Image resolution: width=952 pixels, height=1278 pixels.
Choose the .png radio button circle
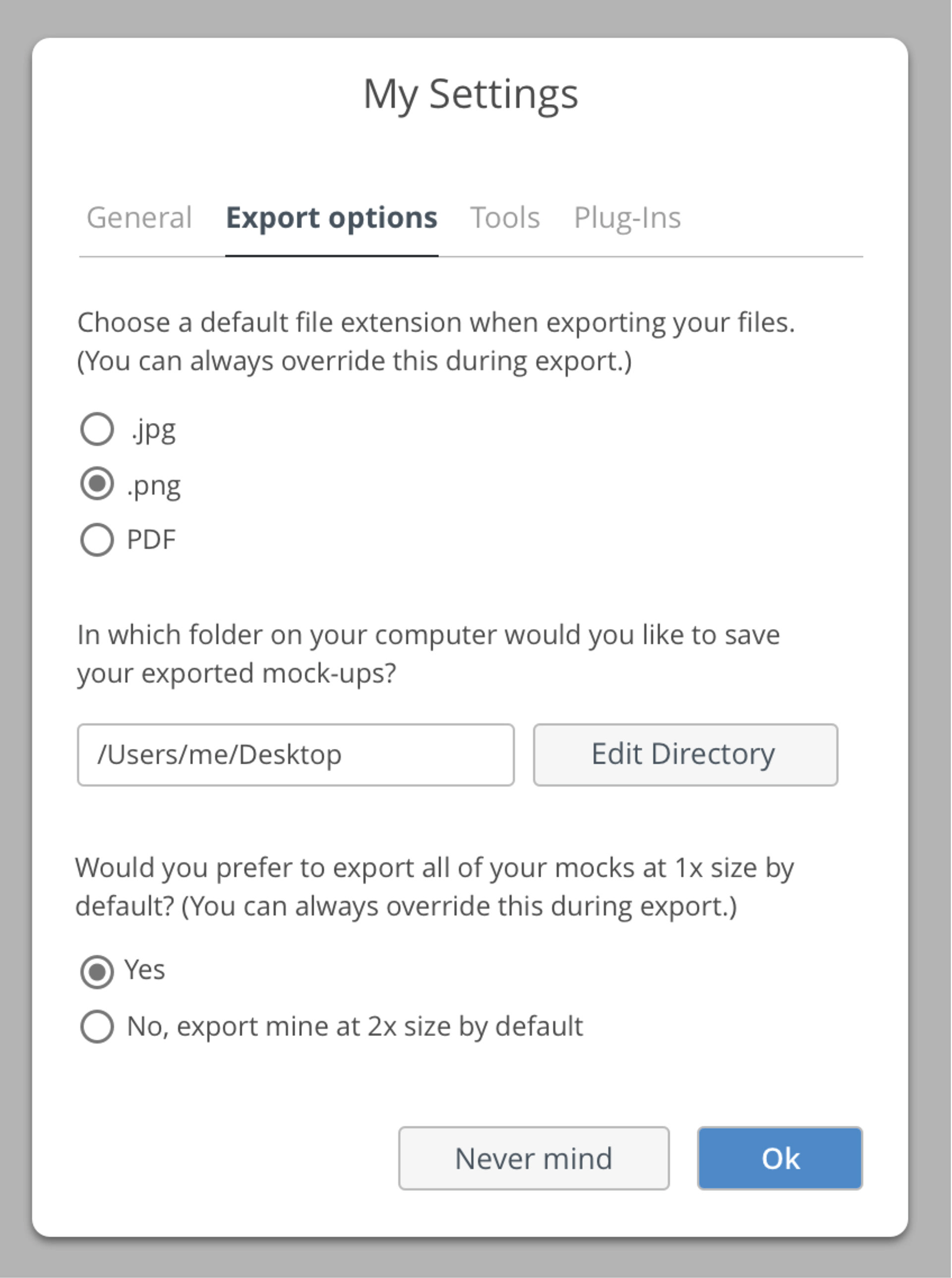97,483
